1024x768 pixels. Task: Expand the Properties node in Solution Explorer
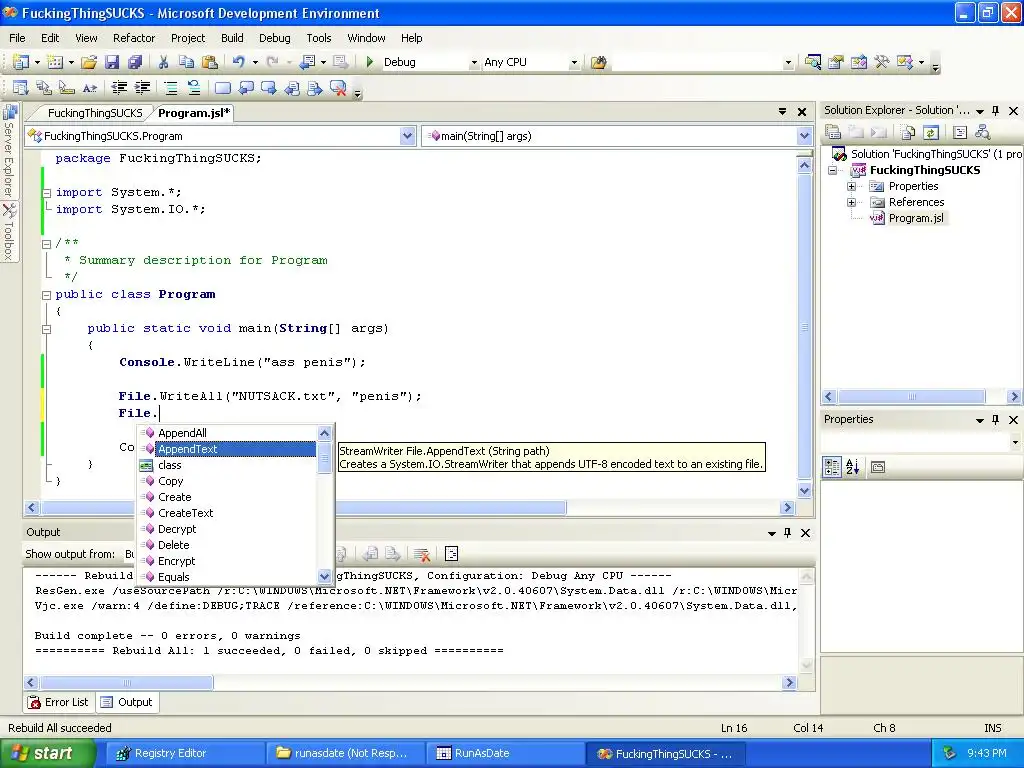852,186
